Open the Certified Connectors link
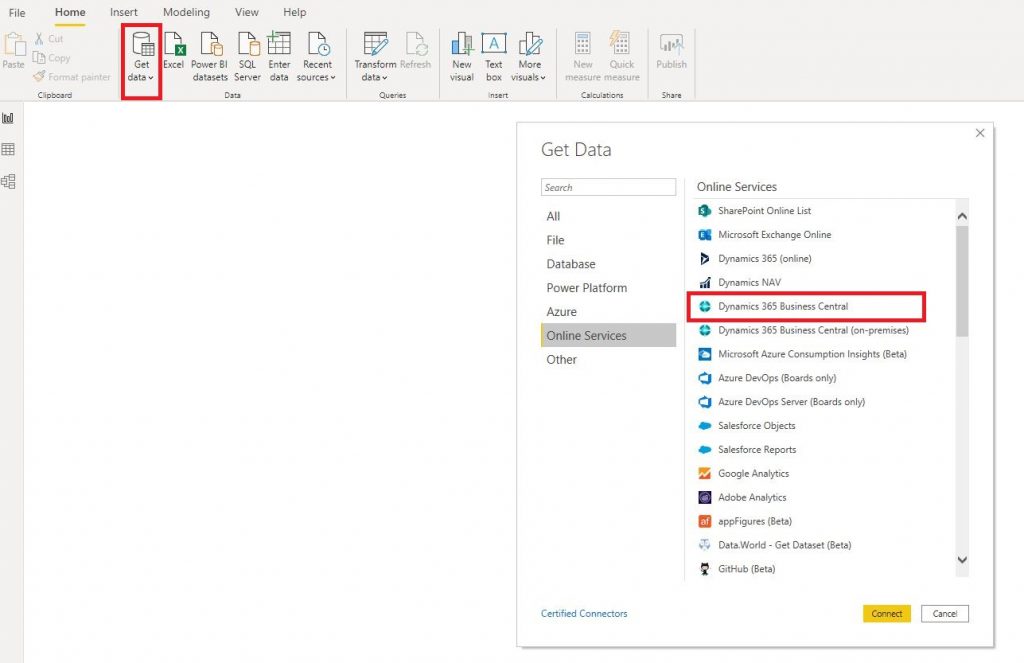 pyautogui.click(x=584, y=613)
